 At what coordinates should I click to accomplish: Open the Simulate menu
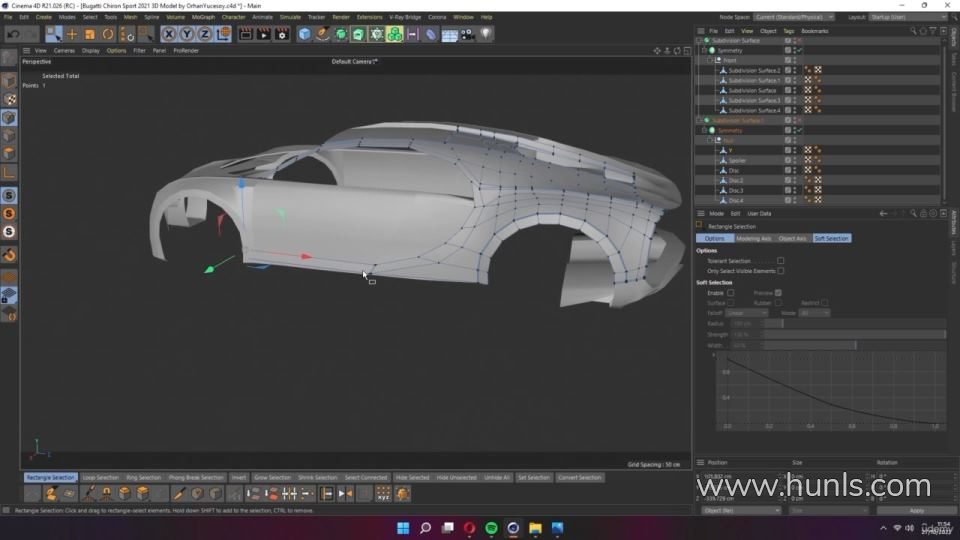[x=290, y=17]
